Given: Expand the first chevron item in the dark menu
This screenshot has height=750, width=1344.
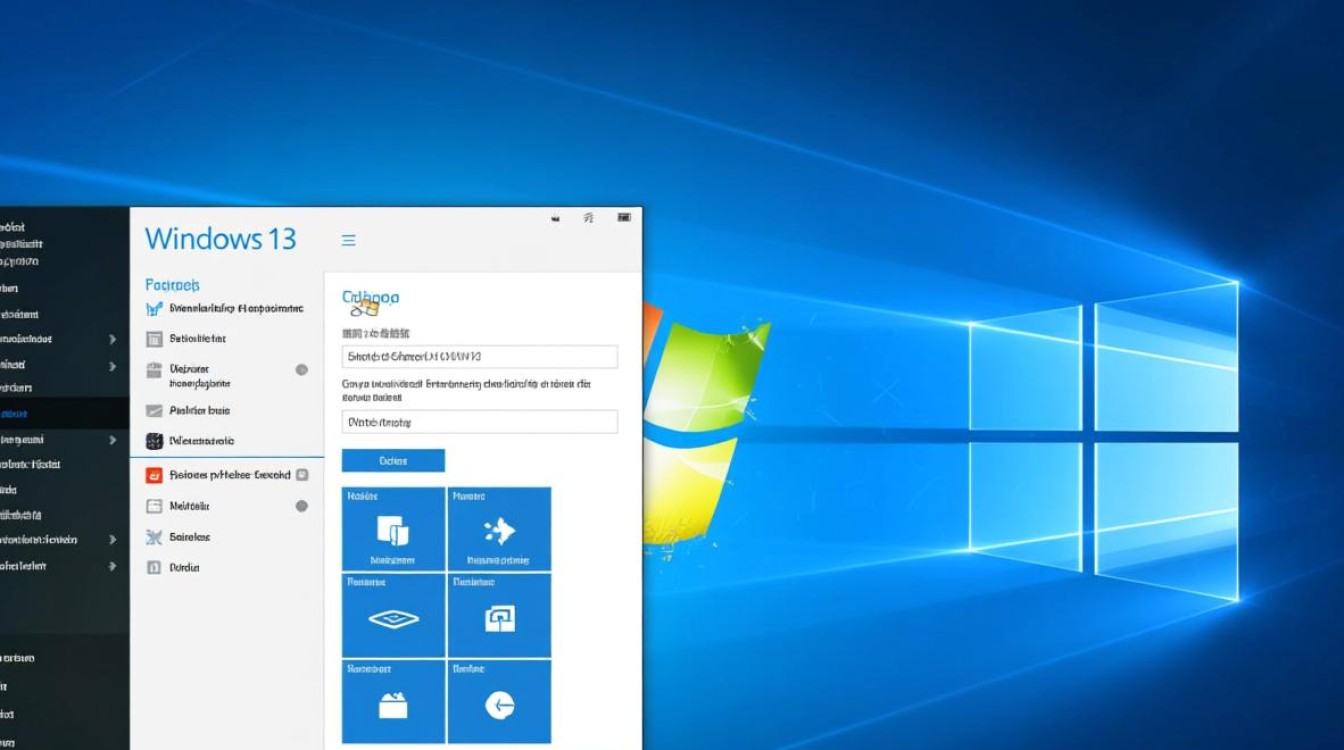Looking at the screenshot, I should (113, 339).
